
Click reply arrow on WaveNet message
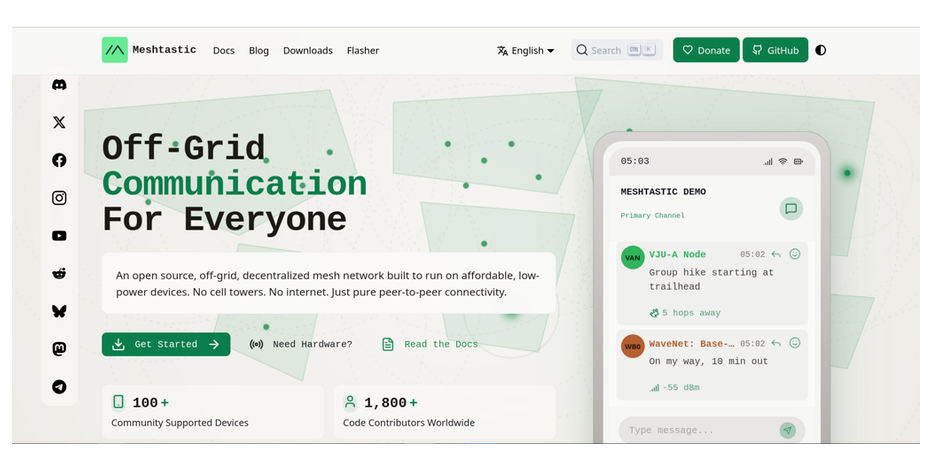tap(776, 343)
